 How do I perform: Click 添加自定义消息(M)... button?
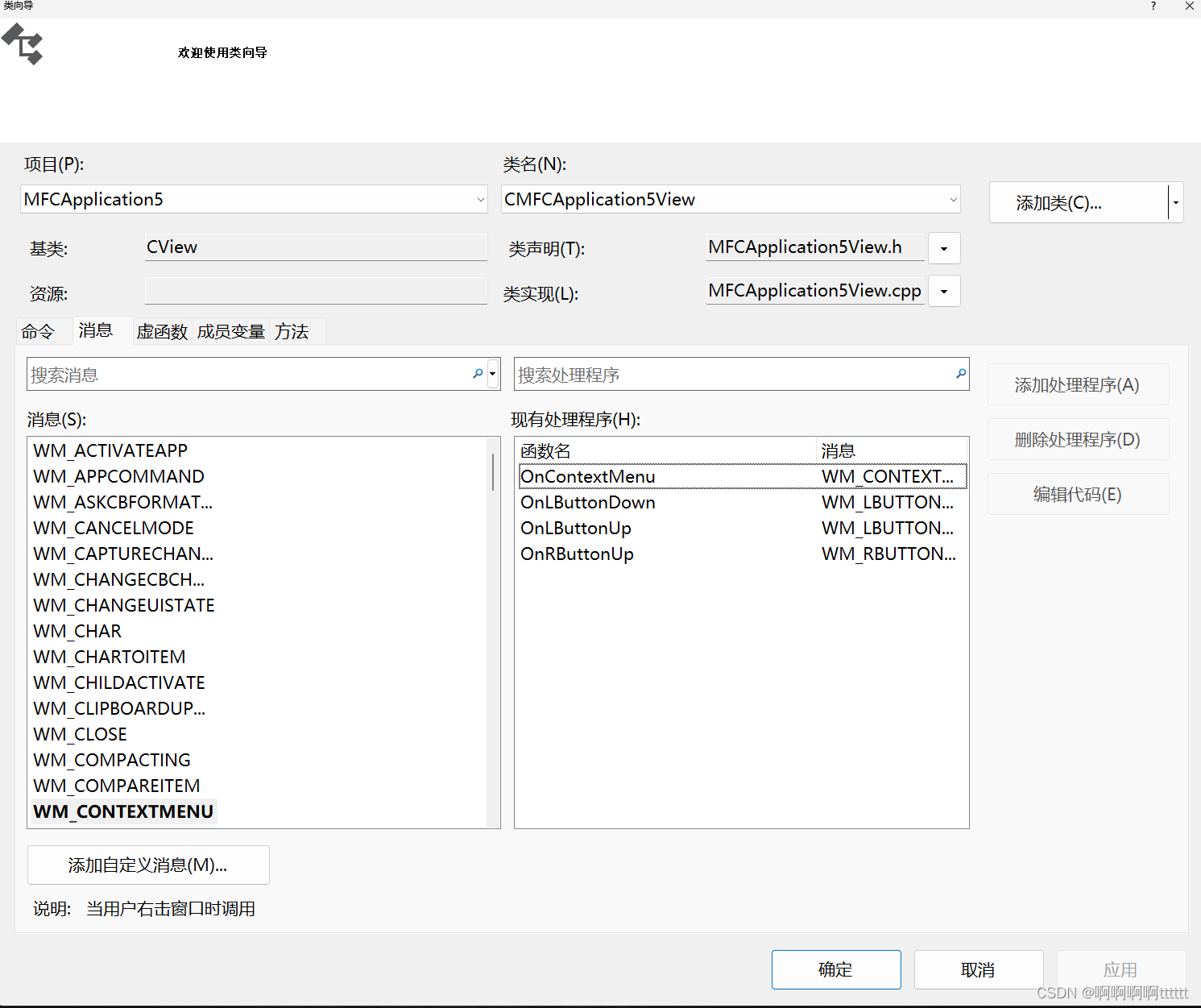click(x=148, y=865)
